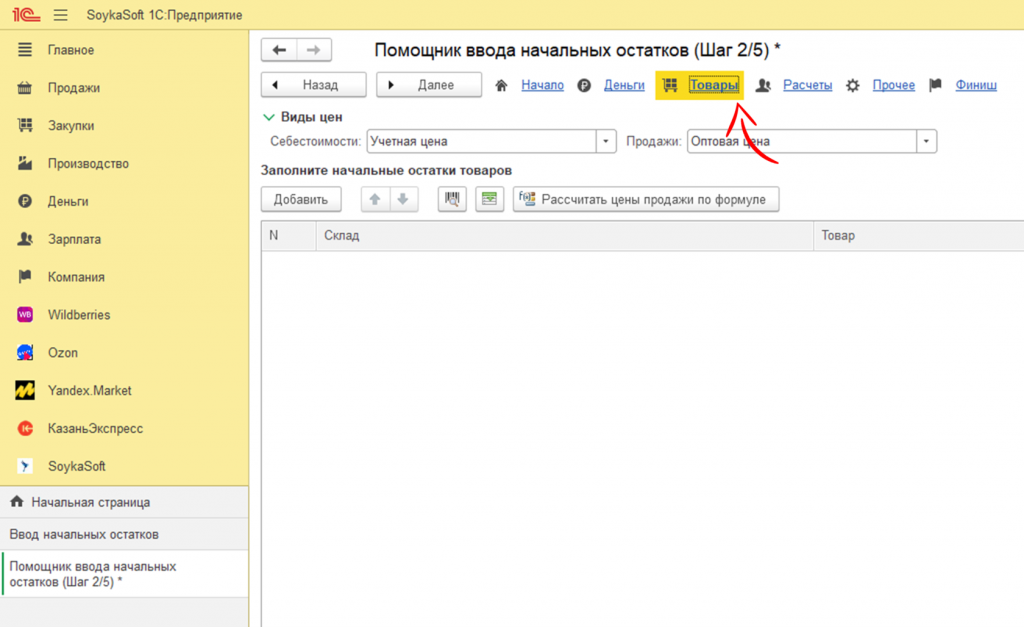Move row up with arrow icon
This screenshot has height=627, width=1024.
click(x=375, y=199)
